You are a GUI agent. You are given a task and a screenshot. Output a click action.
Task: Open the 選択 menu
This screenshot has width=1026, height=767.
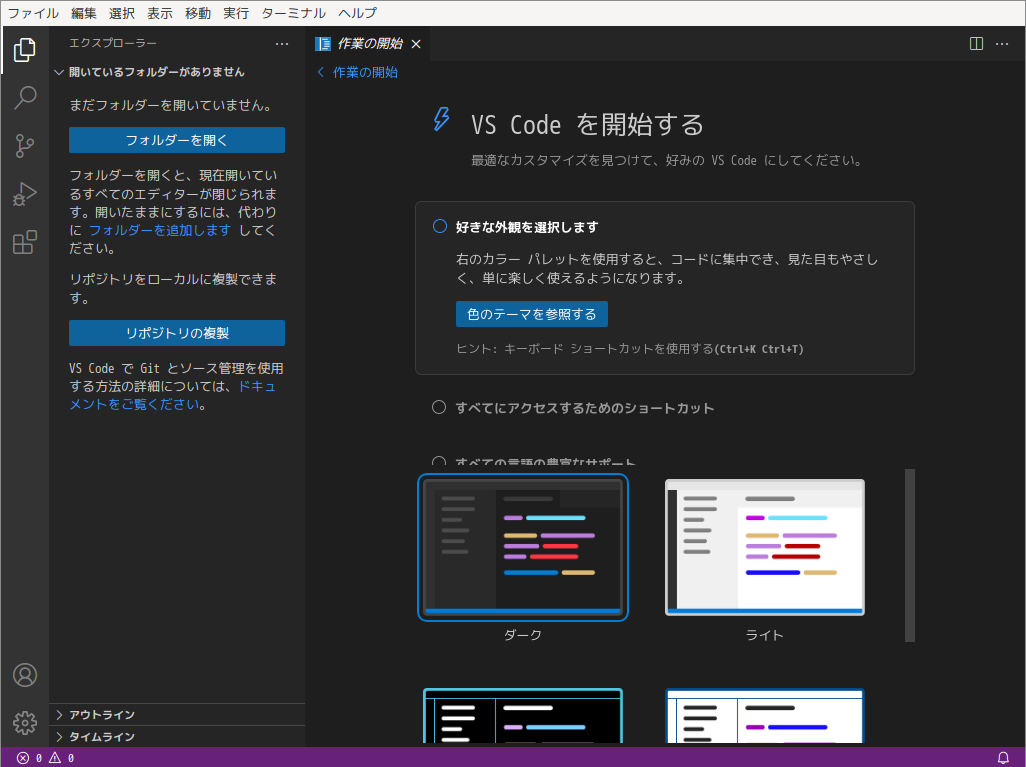point(122,13)
